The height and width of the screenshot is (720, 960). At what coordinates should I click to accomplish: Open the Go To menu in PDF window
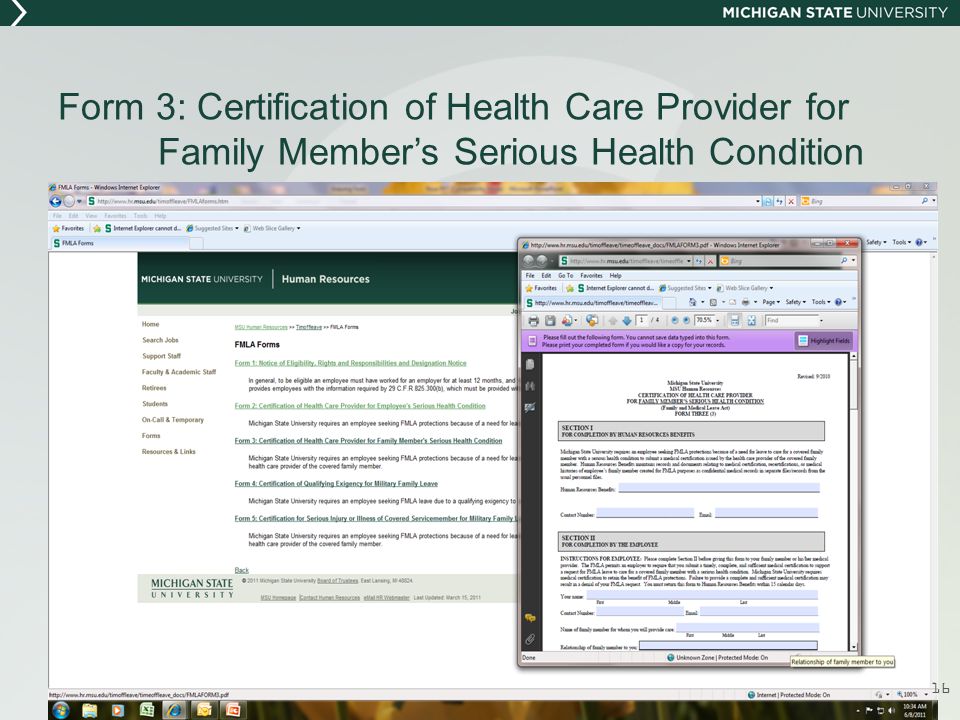click(566, 276)
